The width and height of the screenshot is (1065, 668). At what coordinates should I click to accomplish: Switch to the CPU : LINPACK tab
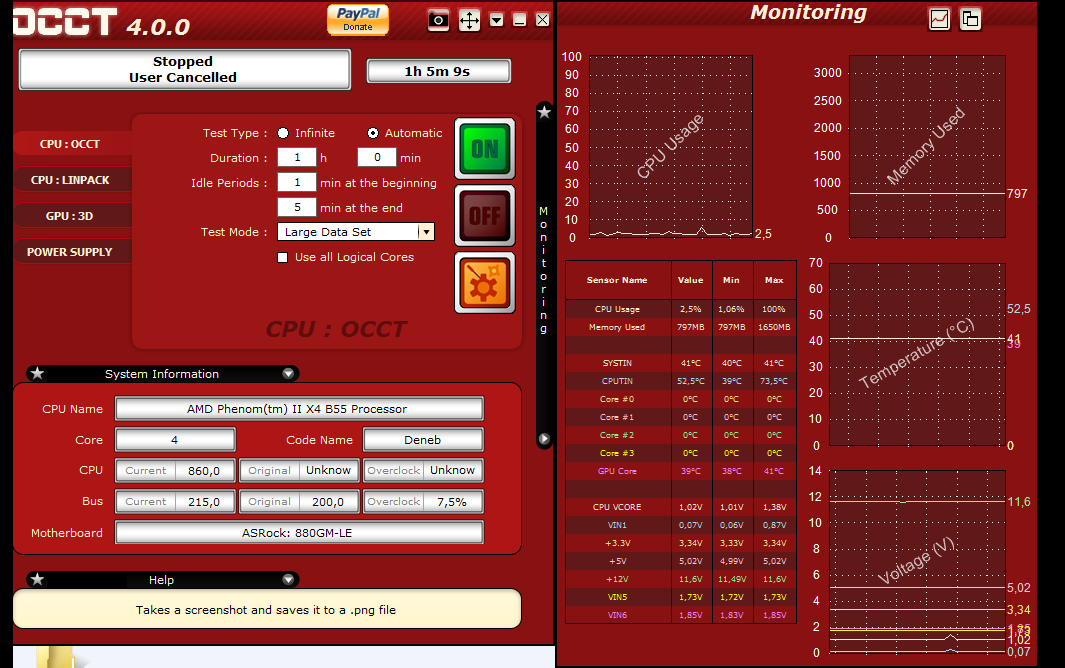coord(70,180)
